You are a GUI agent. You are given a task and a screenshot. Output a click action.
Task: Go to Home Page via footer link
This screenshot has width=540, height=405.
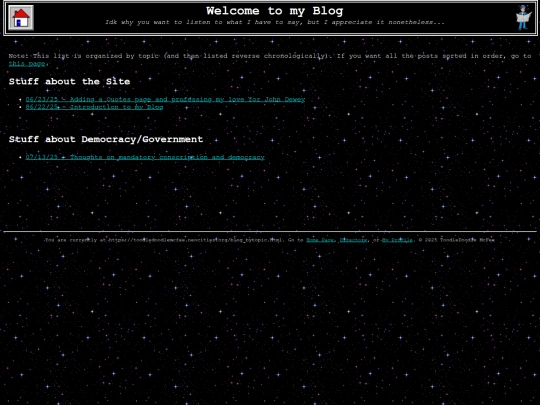point(320,240)
